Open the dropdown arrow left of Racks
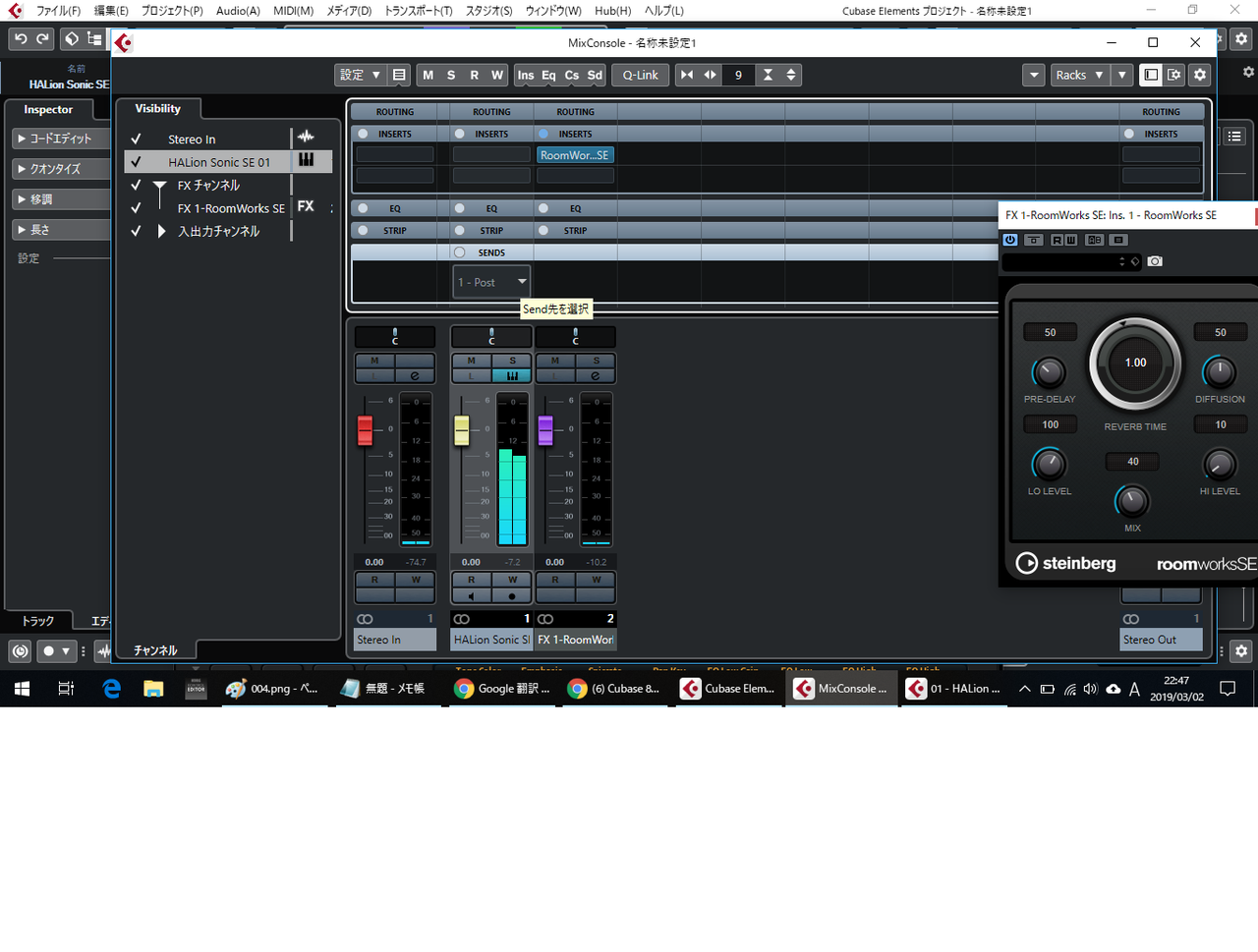The height and width of the screenshot is (952, 1258). point(1033,75)
